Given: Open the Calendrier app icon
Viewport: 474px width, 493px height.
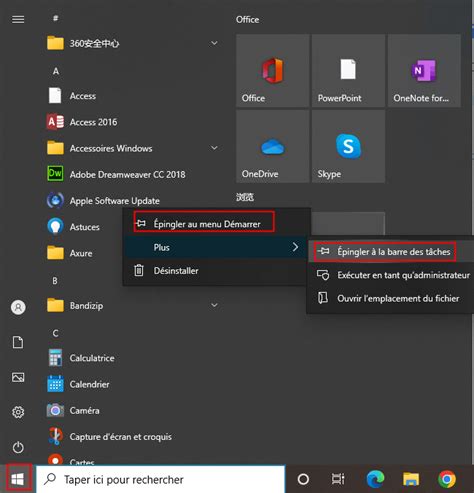Looking at the screenshot, I should click(55, 384).
